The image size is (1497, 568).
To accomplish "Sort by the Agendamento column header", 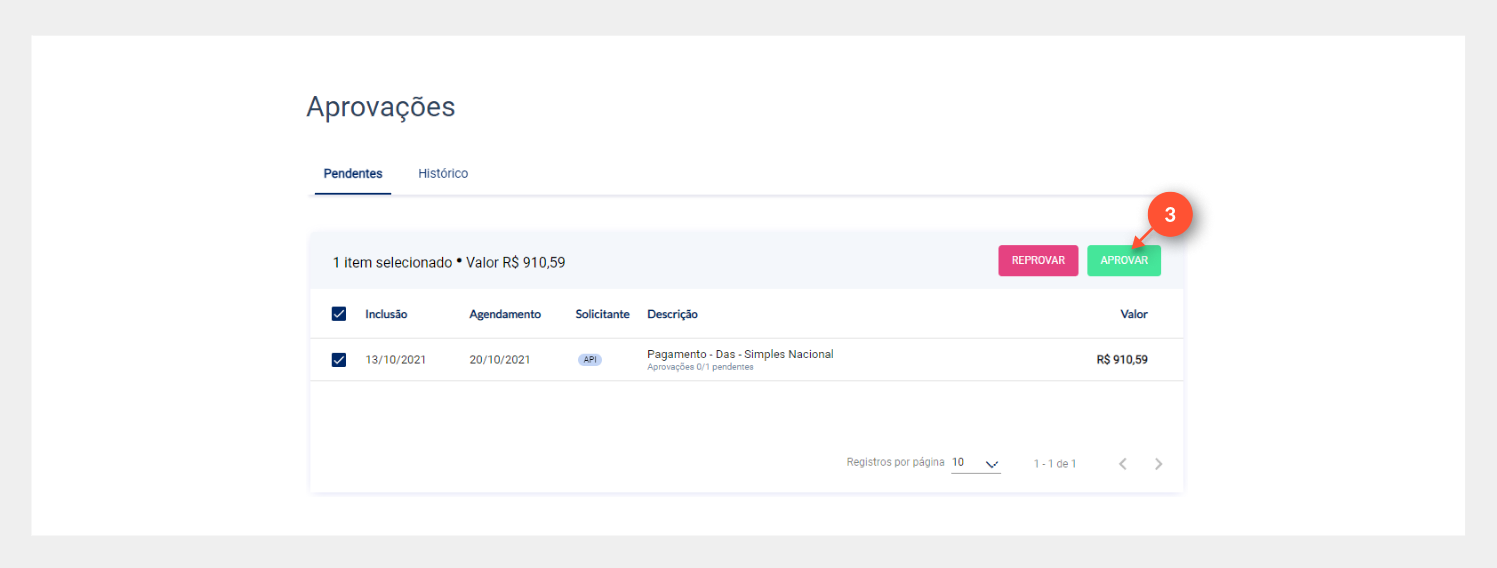I will click(505, 314).
